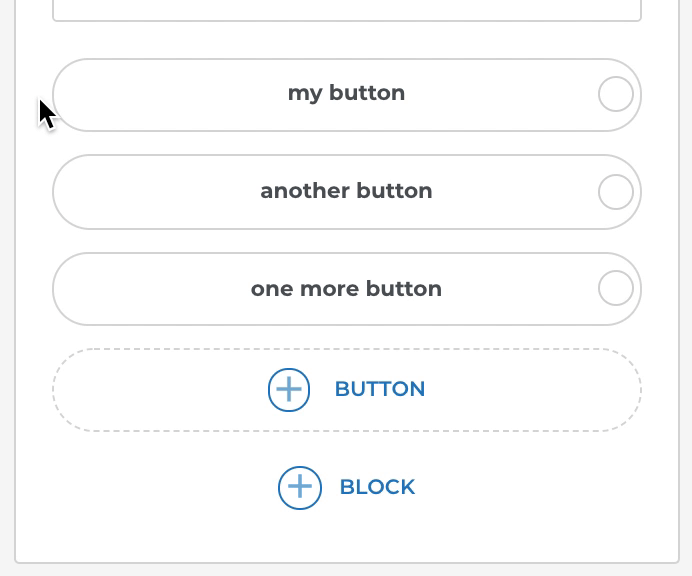Choose 'another button' via its round selector
The height and width of the screenshot is (576, 692).
[x=615, y=191]
